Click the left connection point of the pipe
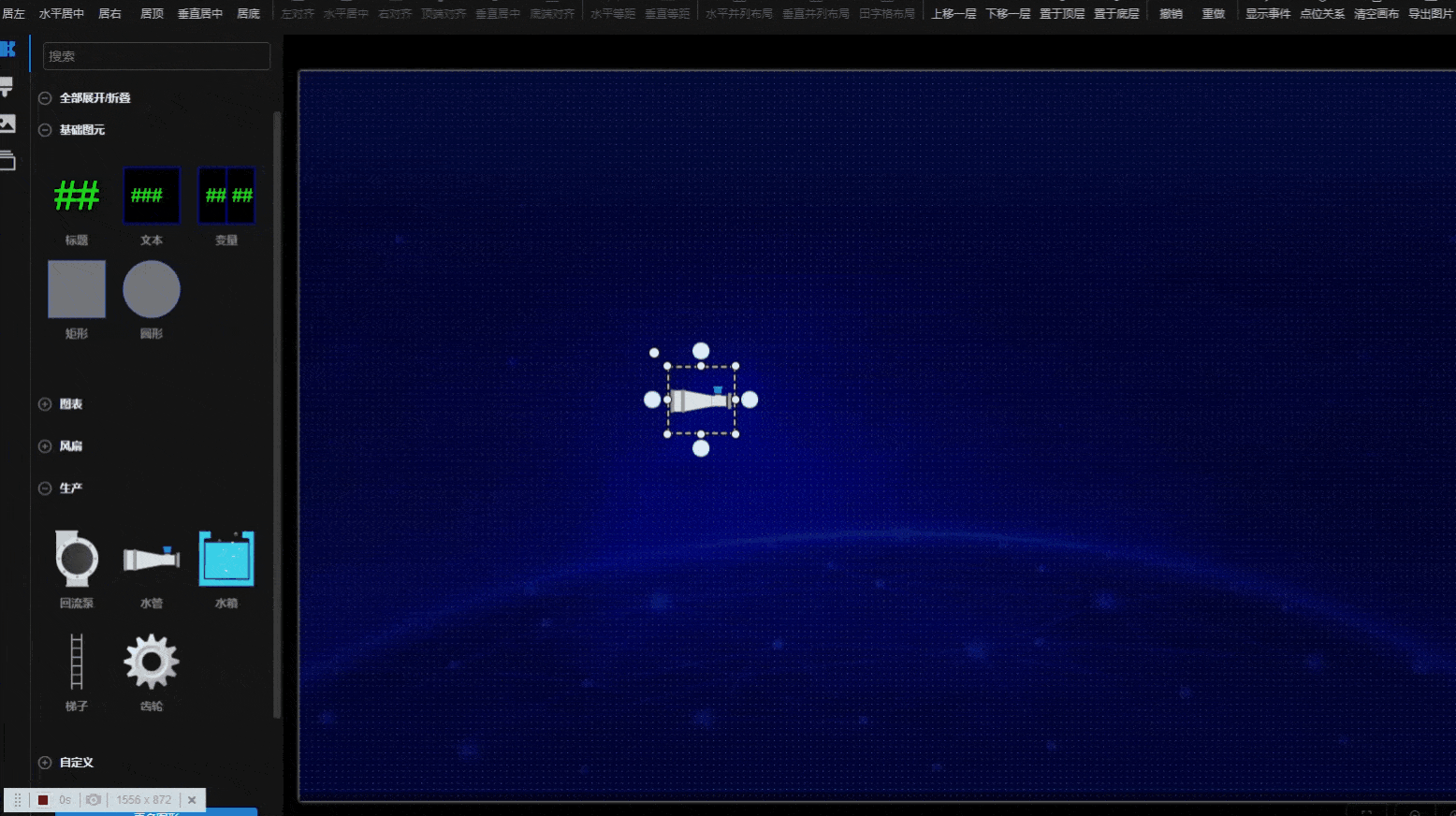 point(652,400)
